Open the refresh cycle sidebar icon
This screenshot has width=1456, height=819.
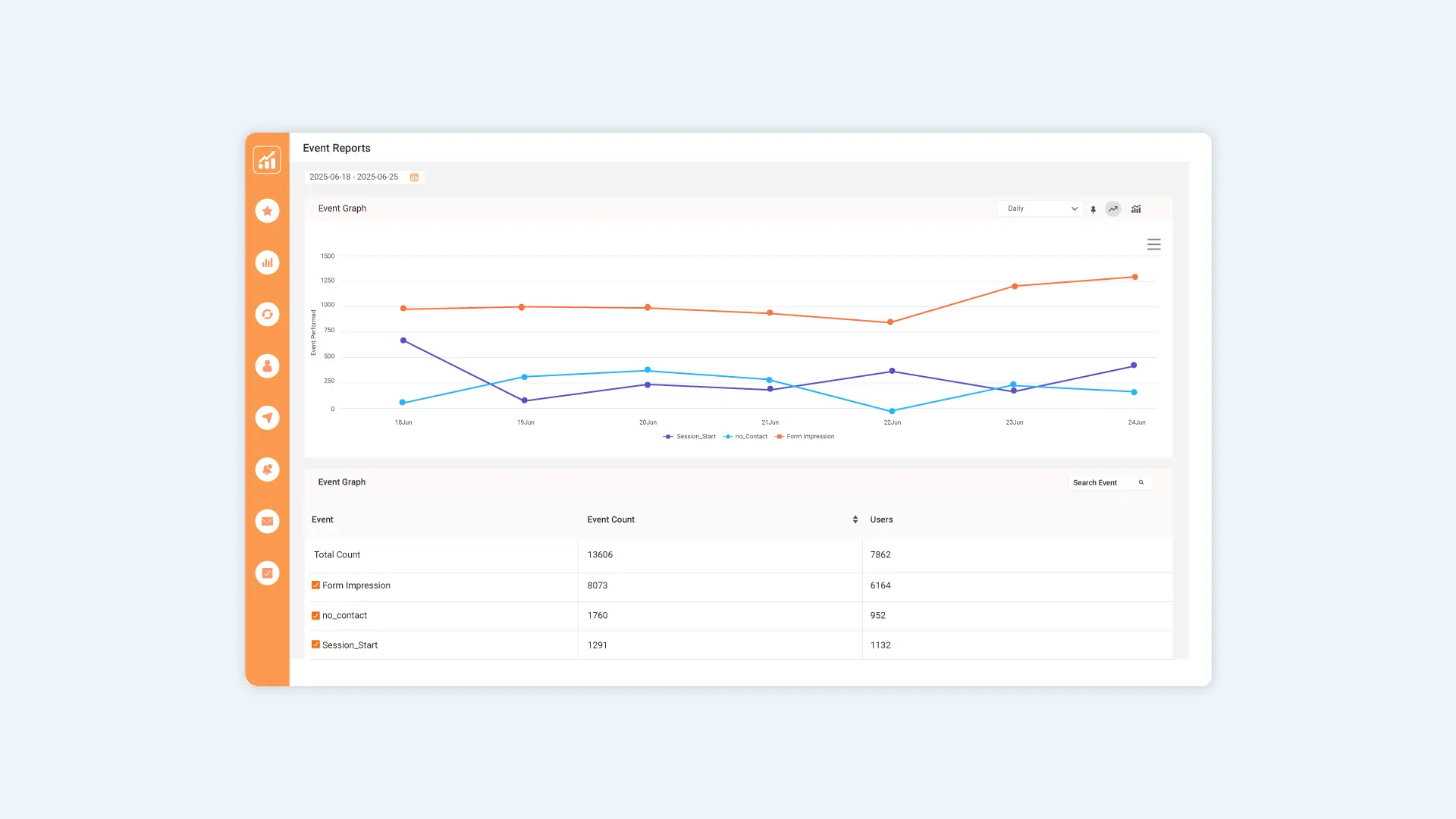267,314
